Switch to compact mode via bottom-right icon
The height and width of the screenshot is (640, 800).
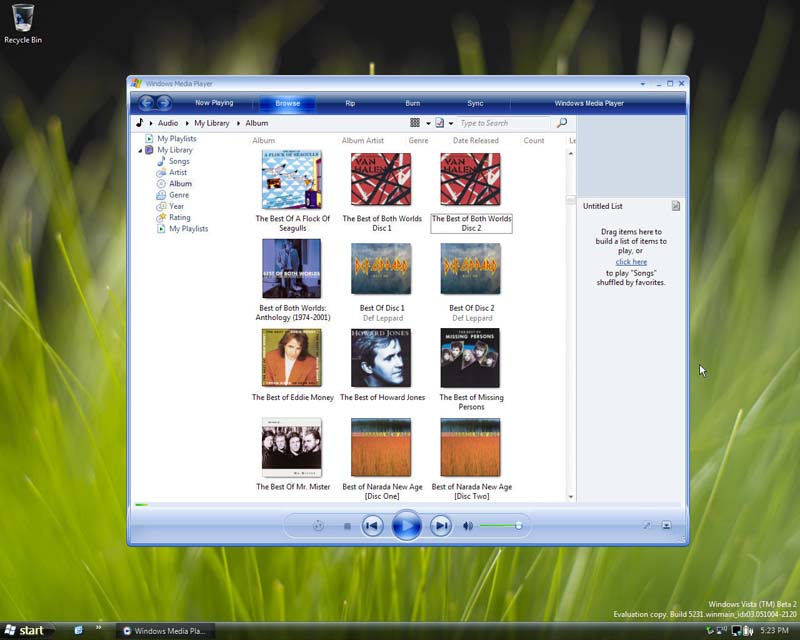click(x=666, y=526)
